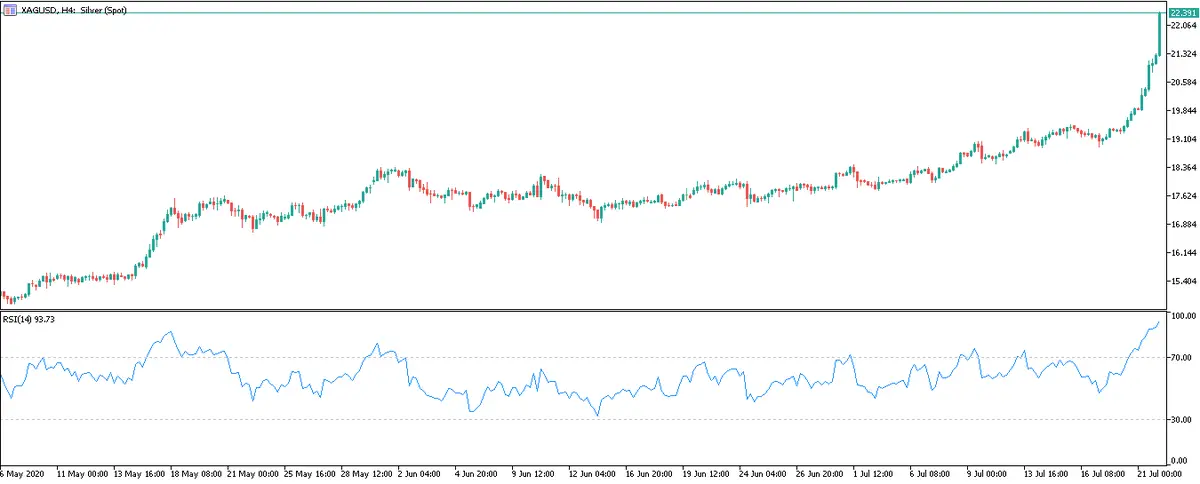Click the 20.584 price axis label

(x=1181, y=83)
